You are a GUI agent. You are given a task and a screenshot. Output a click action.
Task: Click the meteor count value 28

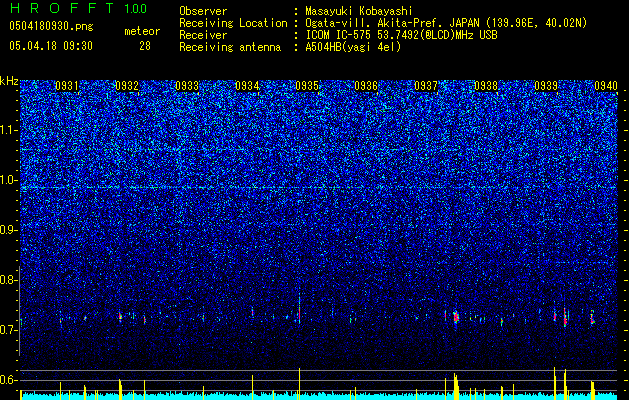[145, 46]
